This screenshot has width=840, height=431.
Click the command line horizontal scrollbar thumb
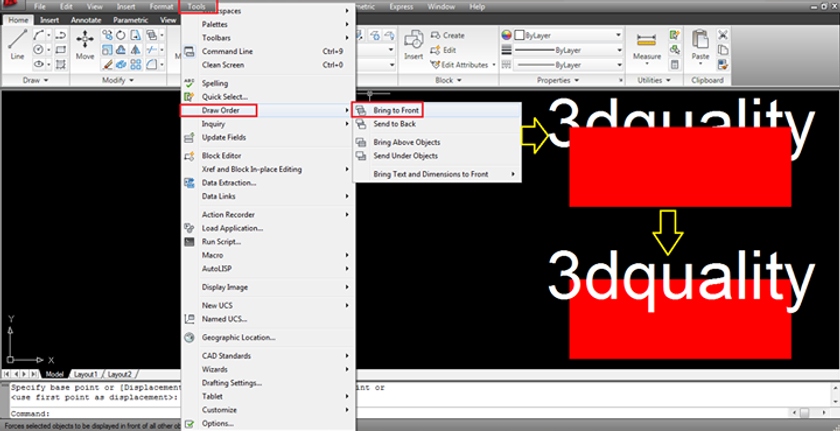click(x=804, y=413)
